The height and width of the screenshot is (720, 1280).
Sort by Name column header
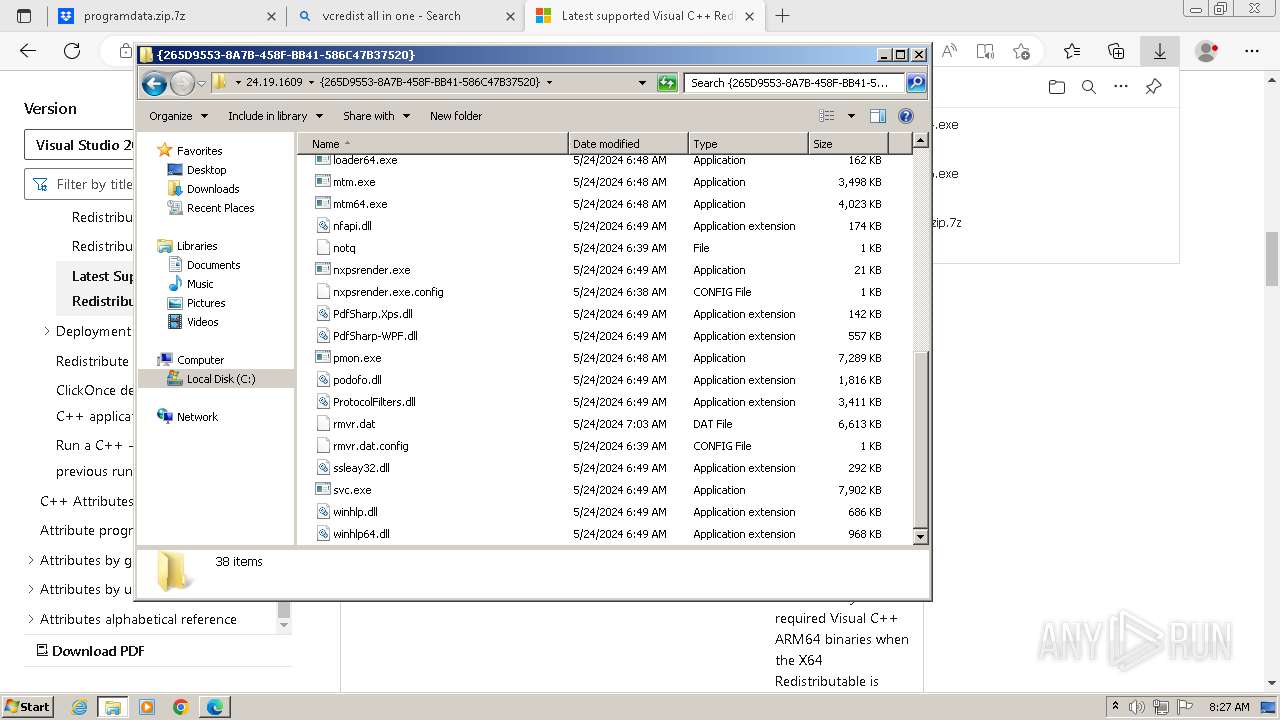click(x=432, y=144)
